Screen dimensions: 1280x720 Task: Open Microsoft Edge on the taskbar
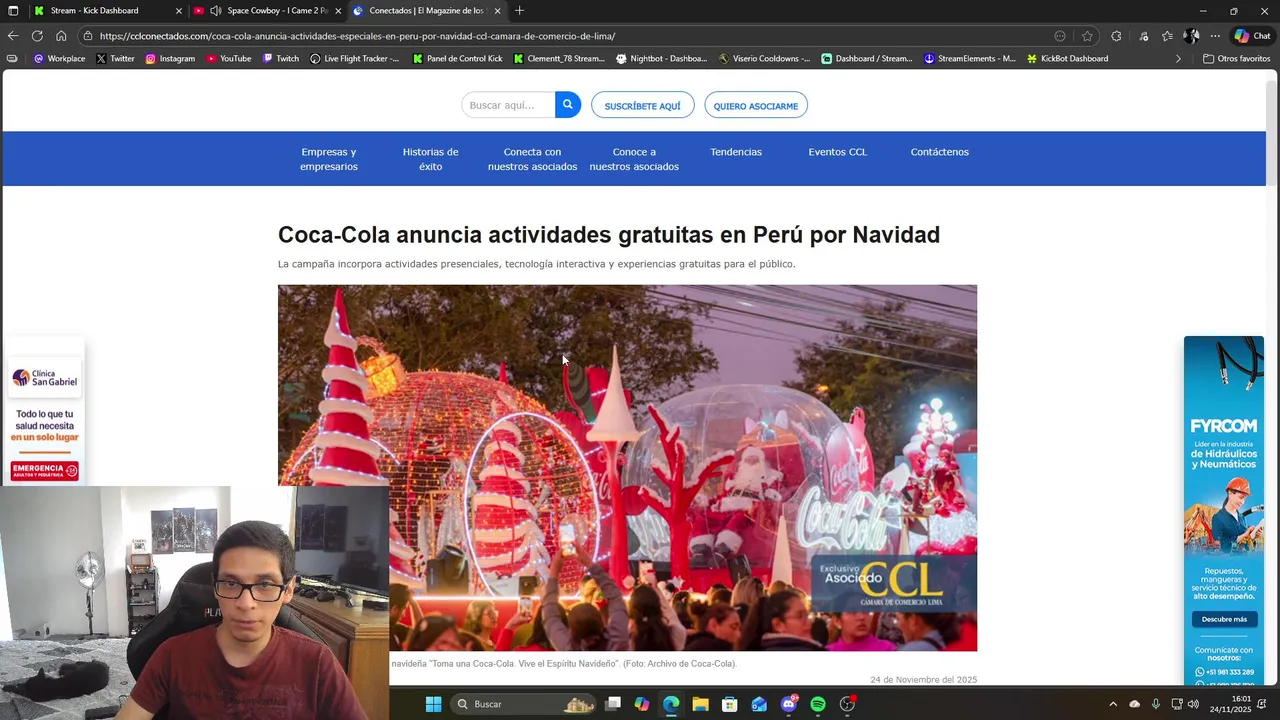671,704
